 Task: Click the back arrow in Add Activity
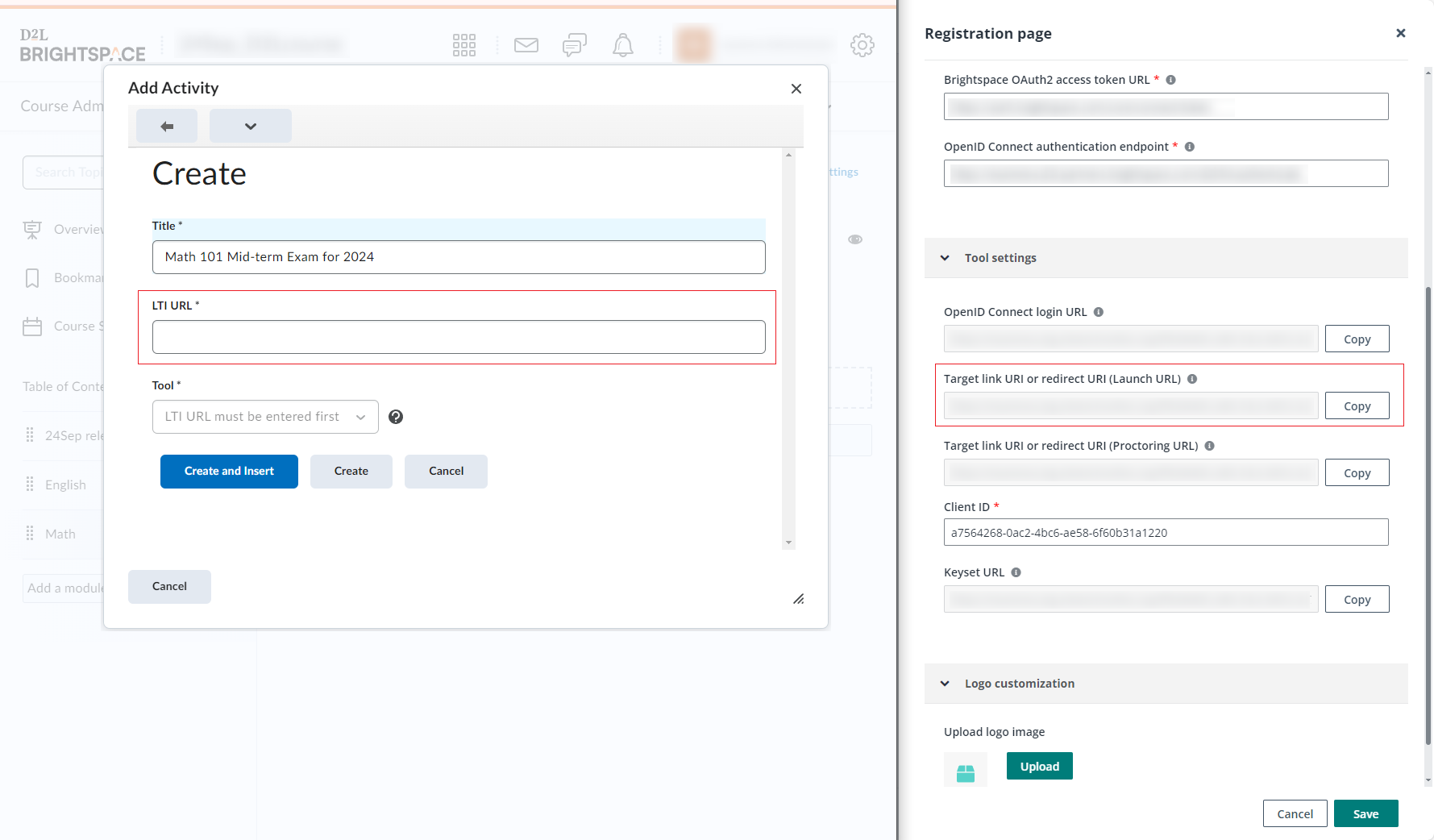(167, 126)
